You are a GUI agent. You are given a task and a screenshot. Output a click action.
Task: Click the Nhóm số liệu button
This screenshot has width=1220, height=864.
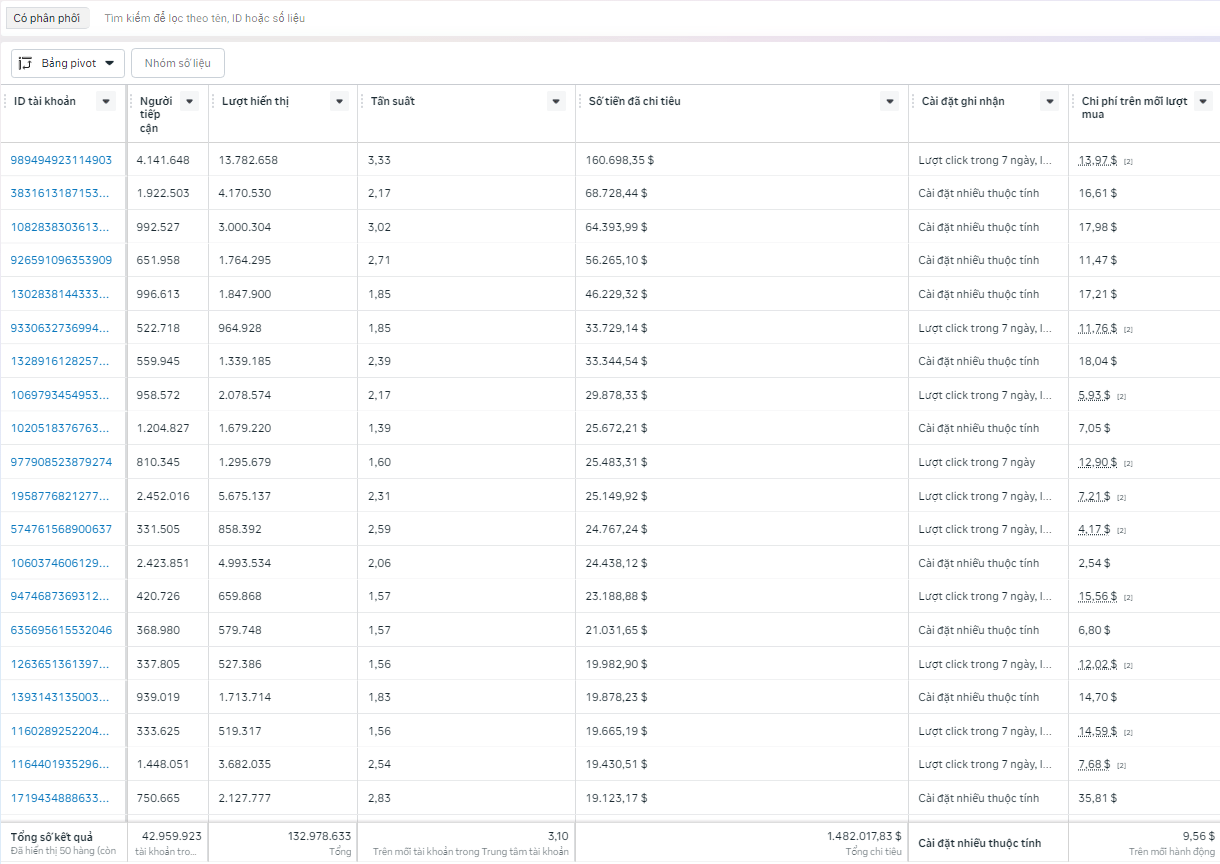[x=178, y=63]
